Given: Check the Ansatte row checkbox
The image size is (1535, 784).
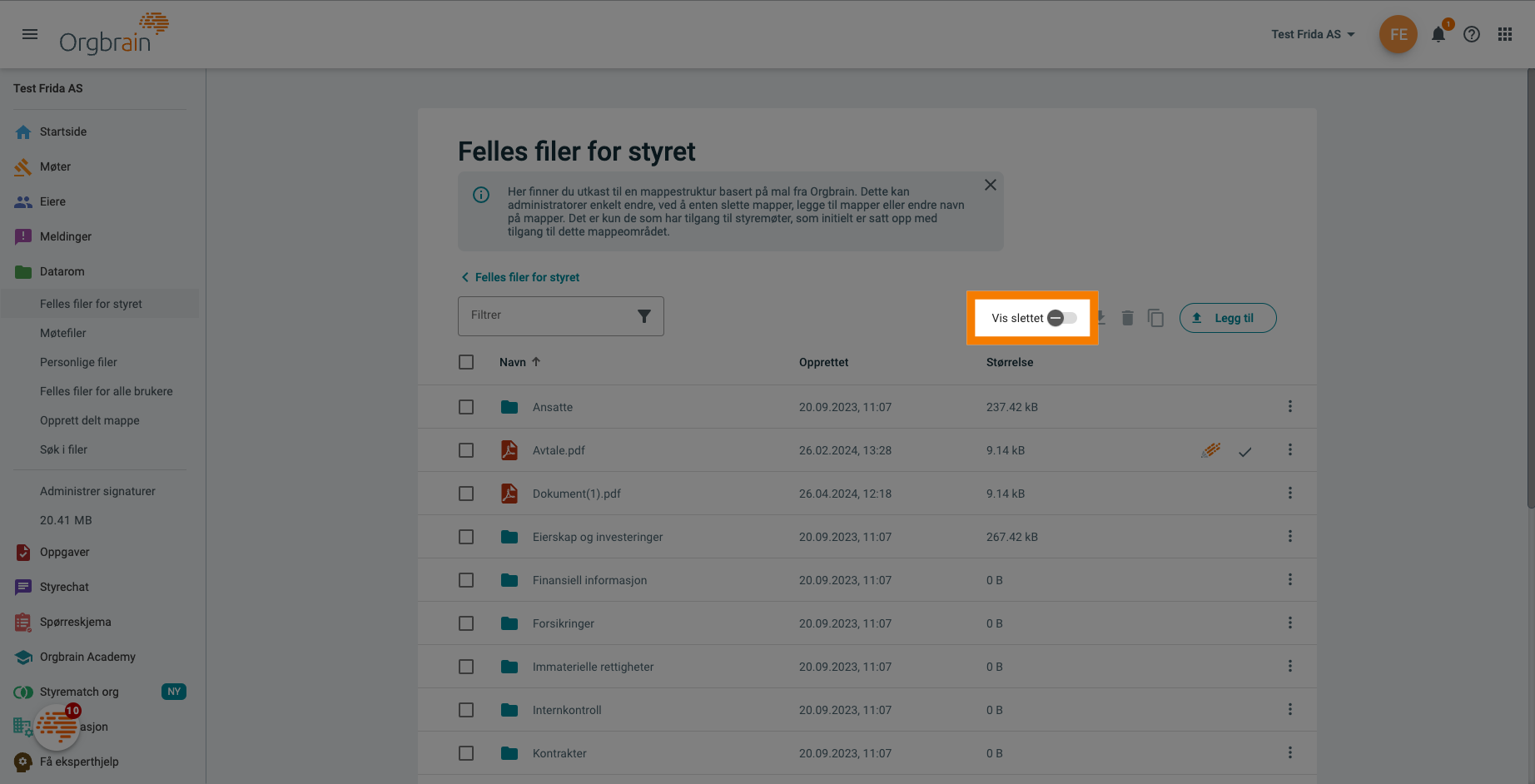Looking at the screenshot, I should coord(466,407).
